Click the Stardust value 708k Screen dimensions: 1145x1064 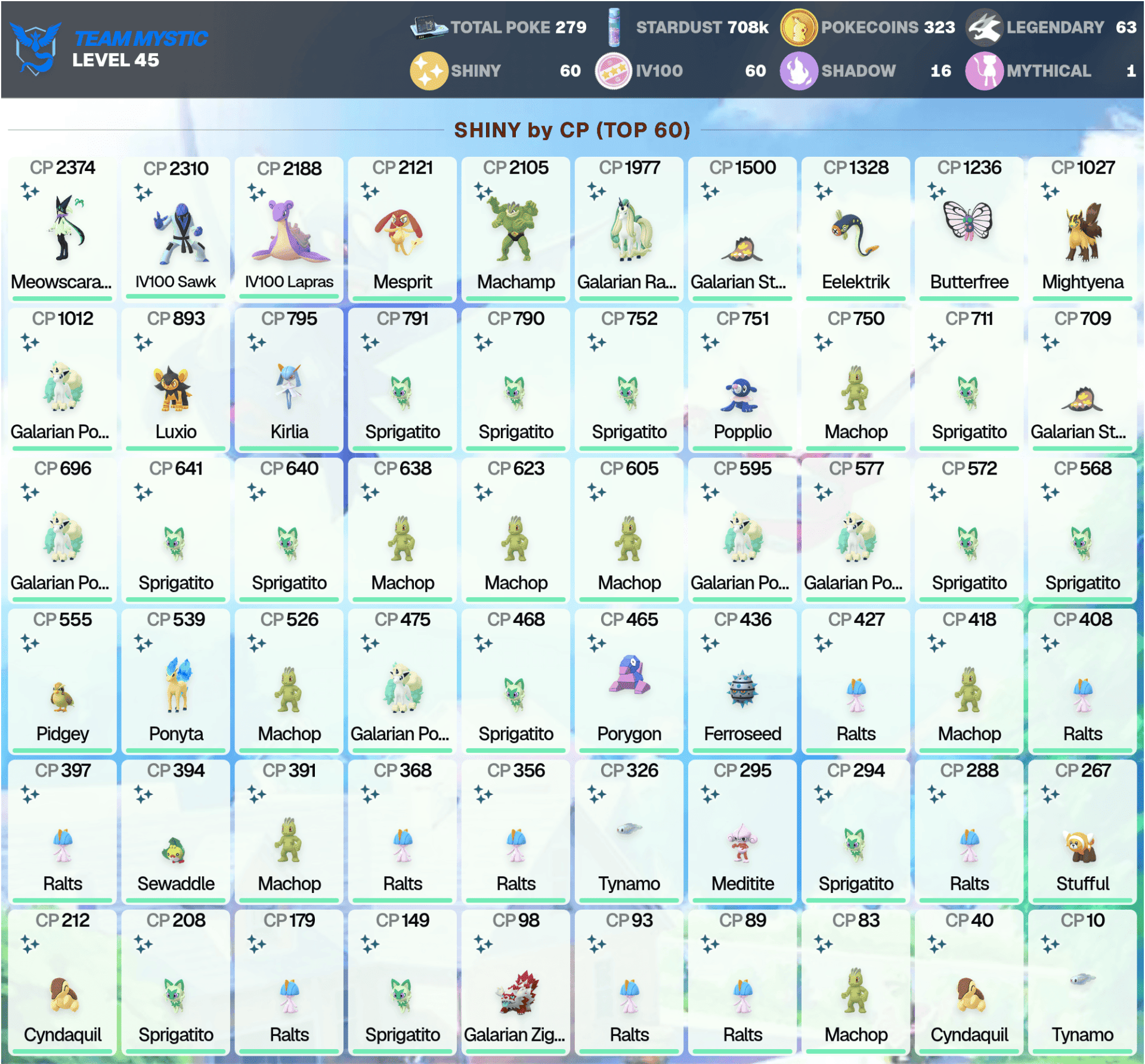click(748, 27)
